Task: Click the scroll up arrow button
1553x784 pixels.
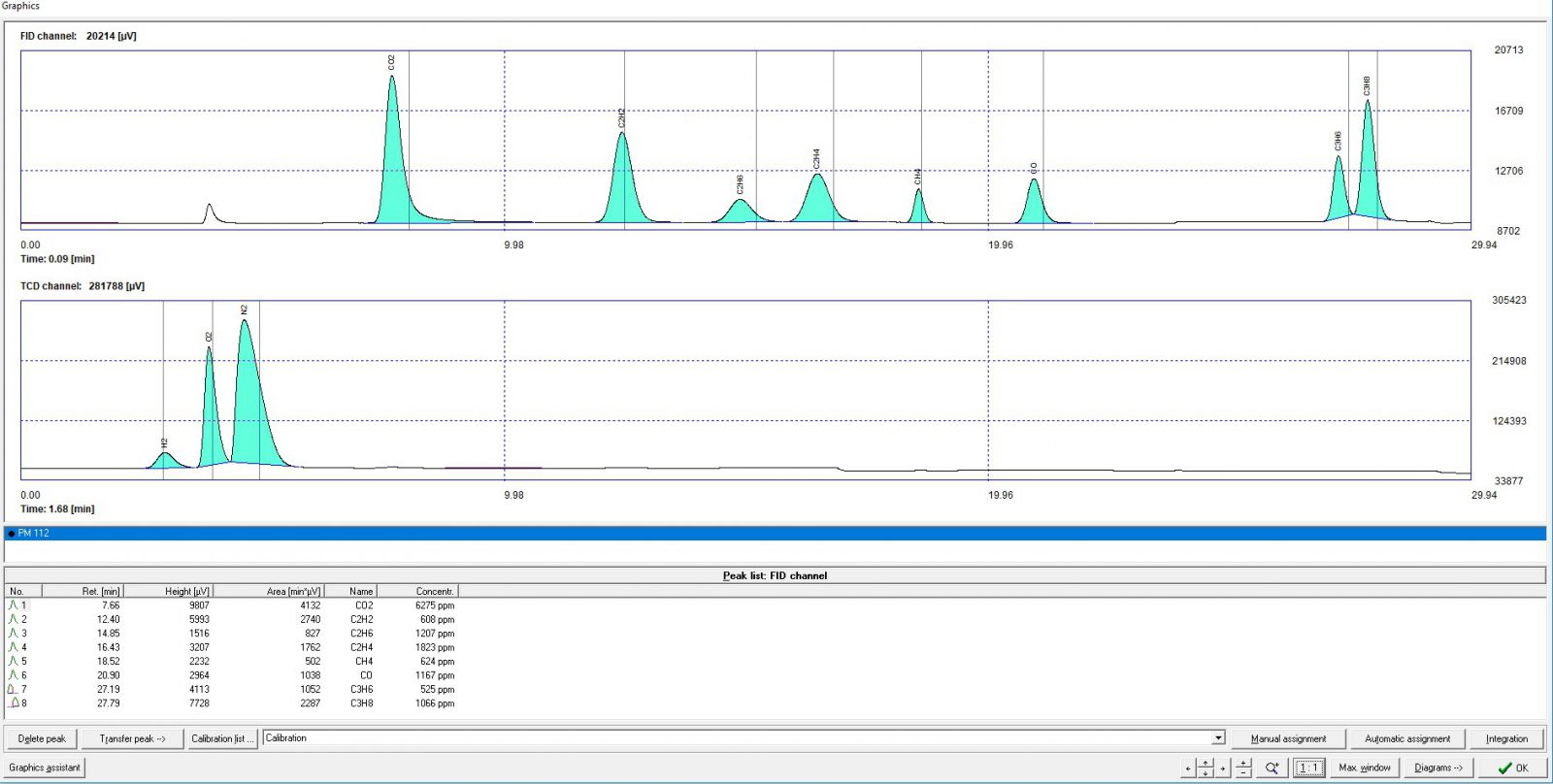Action: (x=1206, y=763)
